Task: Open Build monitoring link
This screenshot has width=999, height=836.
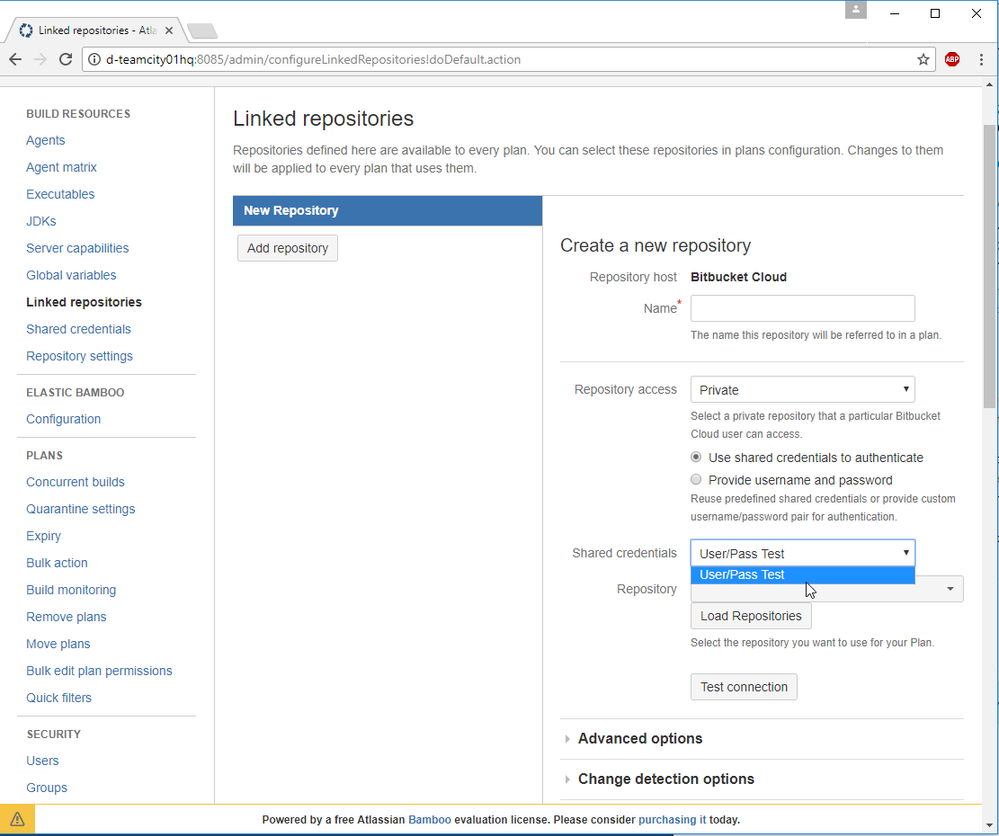Action: [x=71, y=590]
